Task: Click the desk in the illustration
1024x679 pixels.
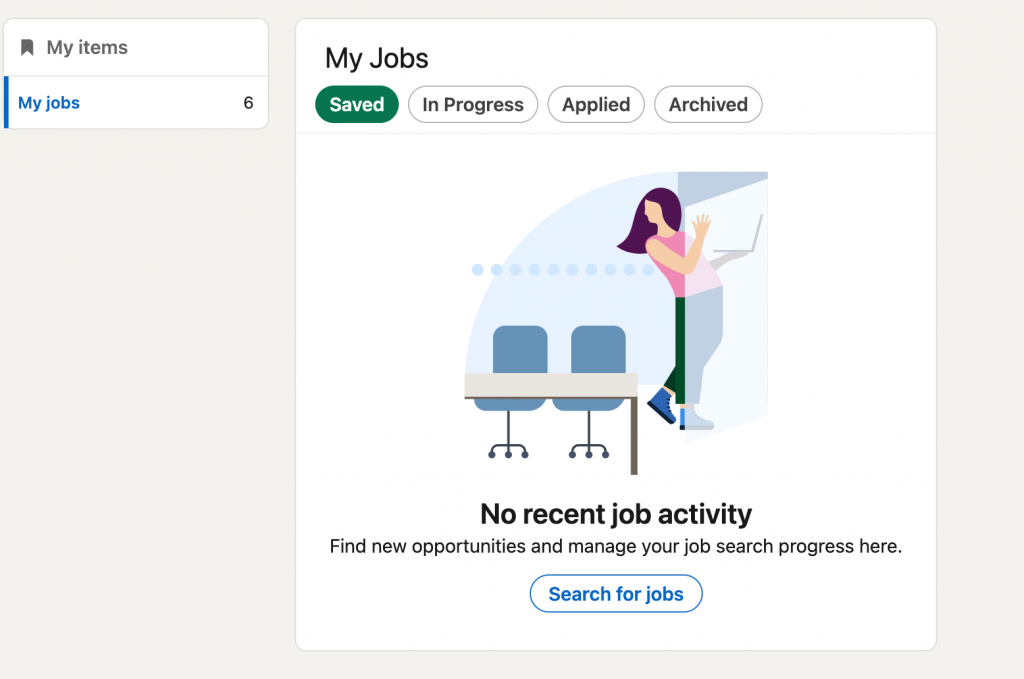Action: point(550,386)
